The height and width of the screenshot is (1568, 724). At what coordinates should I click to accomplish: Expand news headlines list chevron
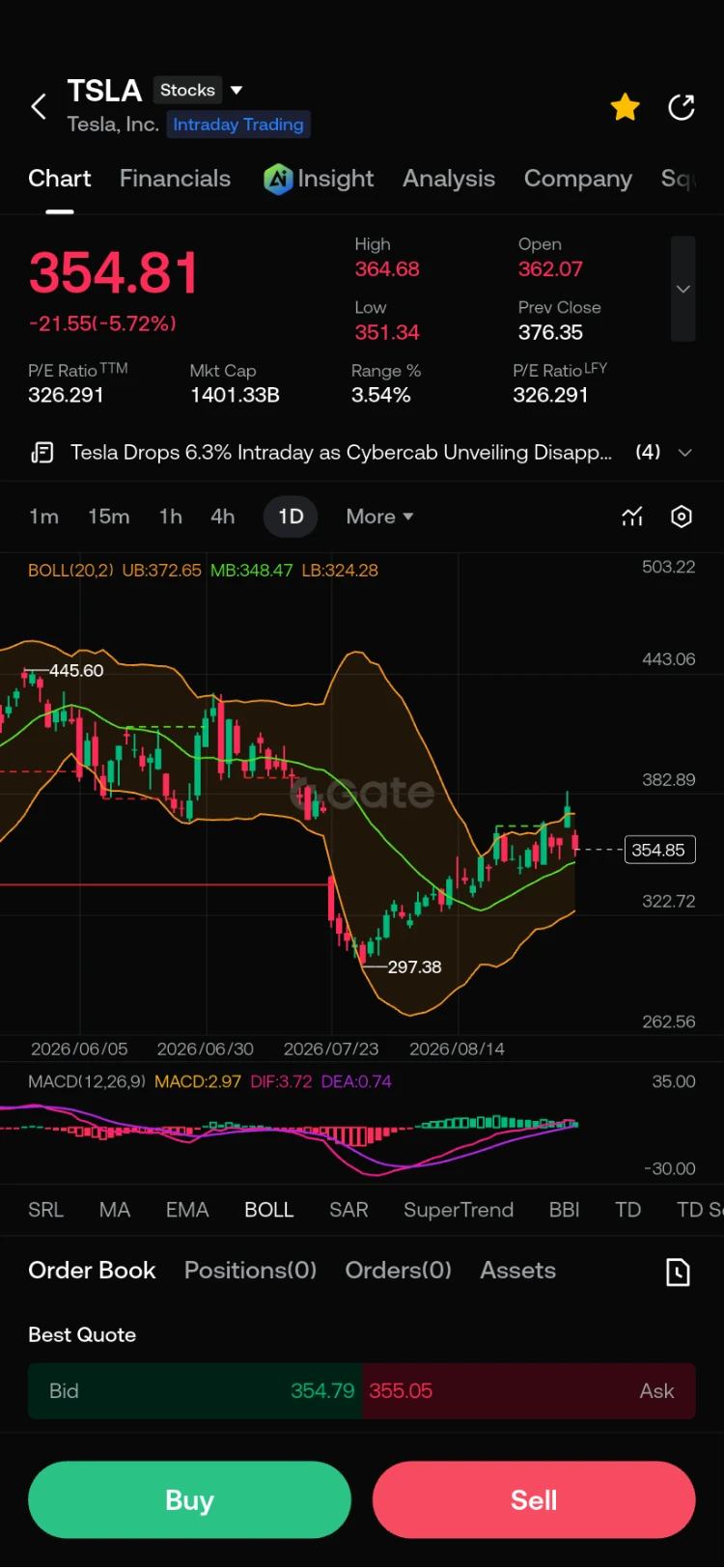(685, 452)
